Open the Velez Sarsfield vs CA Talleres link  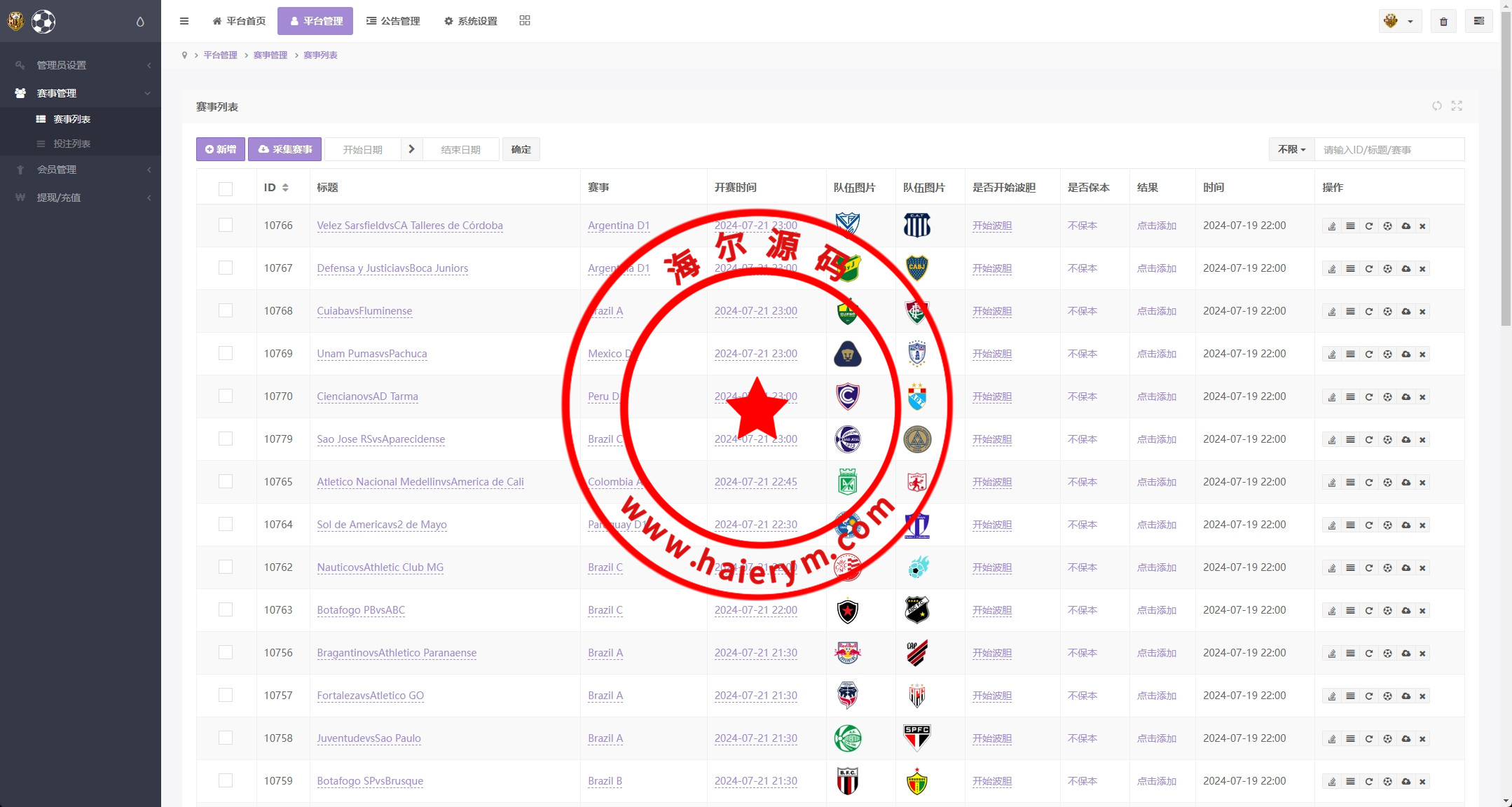point(409,226)
